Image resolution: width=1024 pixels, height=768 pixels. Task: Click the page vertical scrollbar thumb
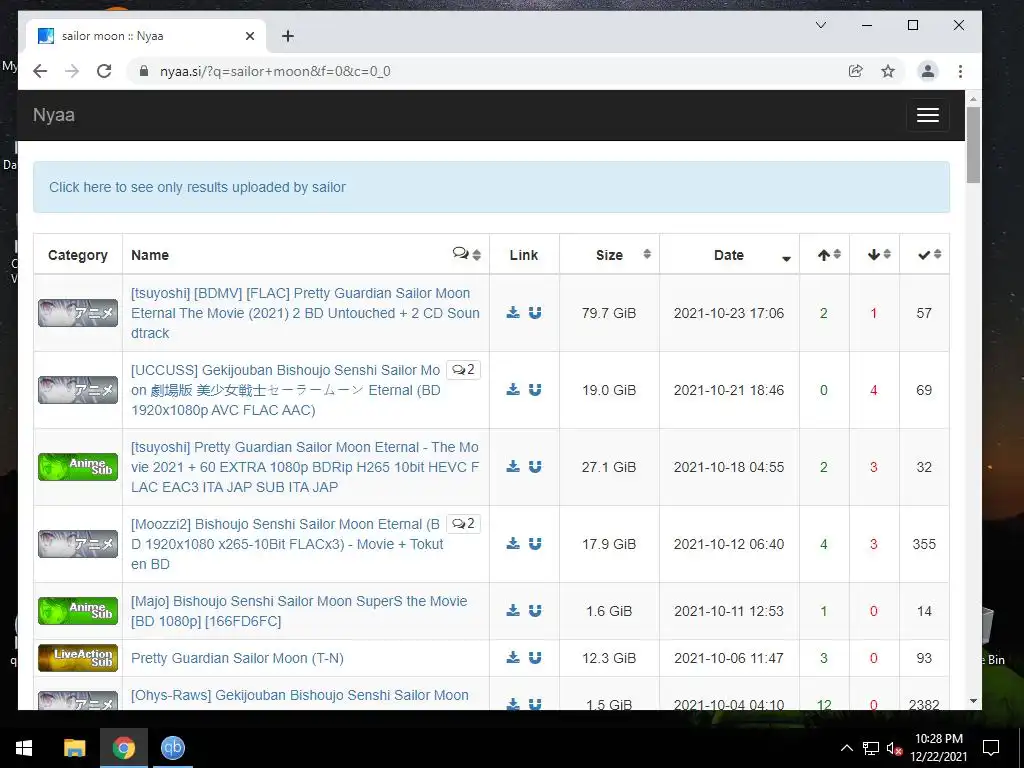tap(973, 145)
